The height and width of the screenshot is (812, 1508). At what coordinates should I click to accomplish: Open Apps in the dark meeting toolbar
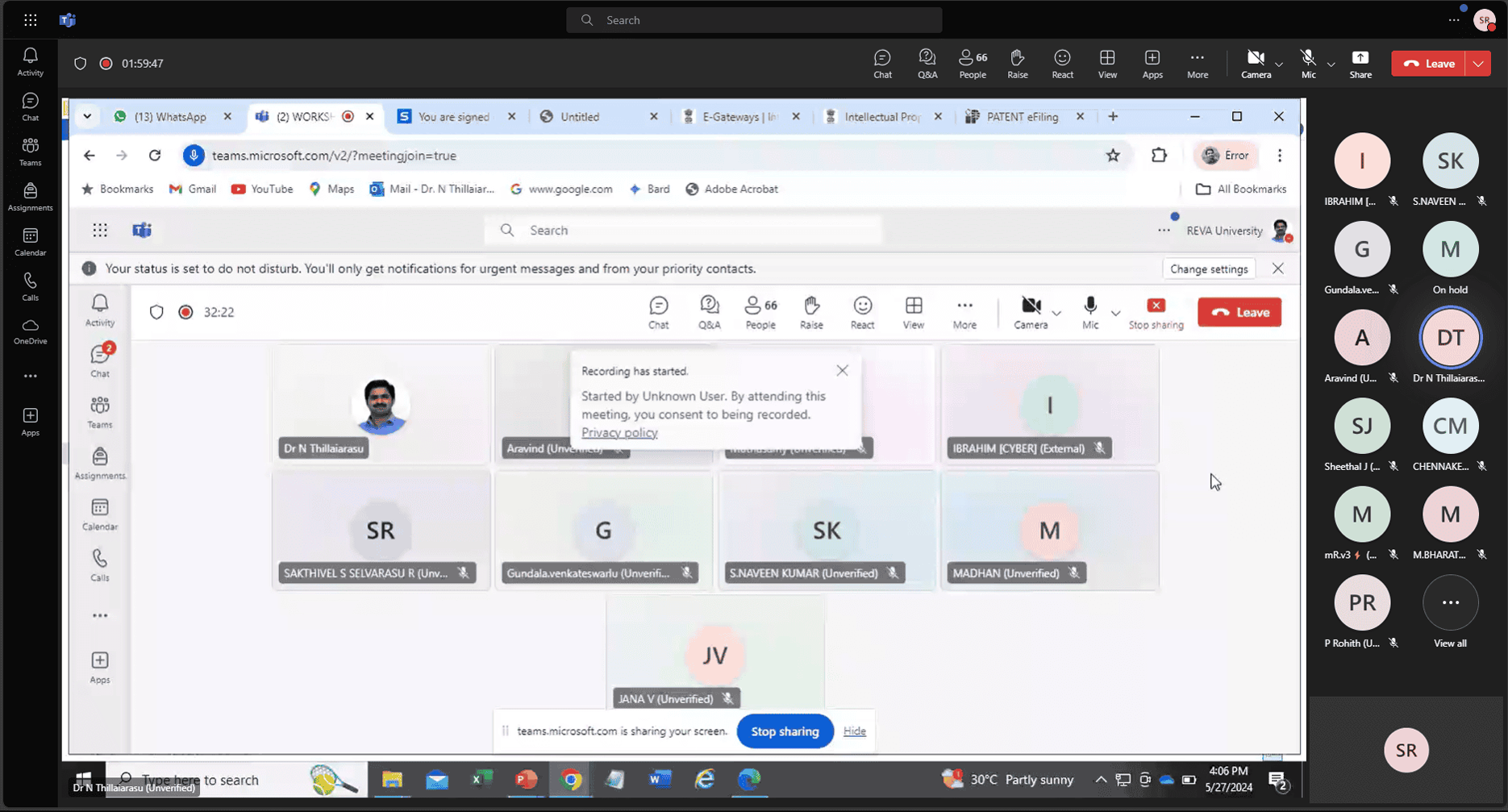coord(1152,64)
